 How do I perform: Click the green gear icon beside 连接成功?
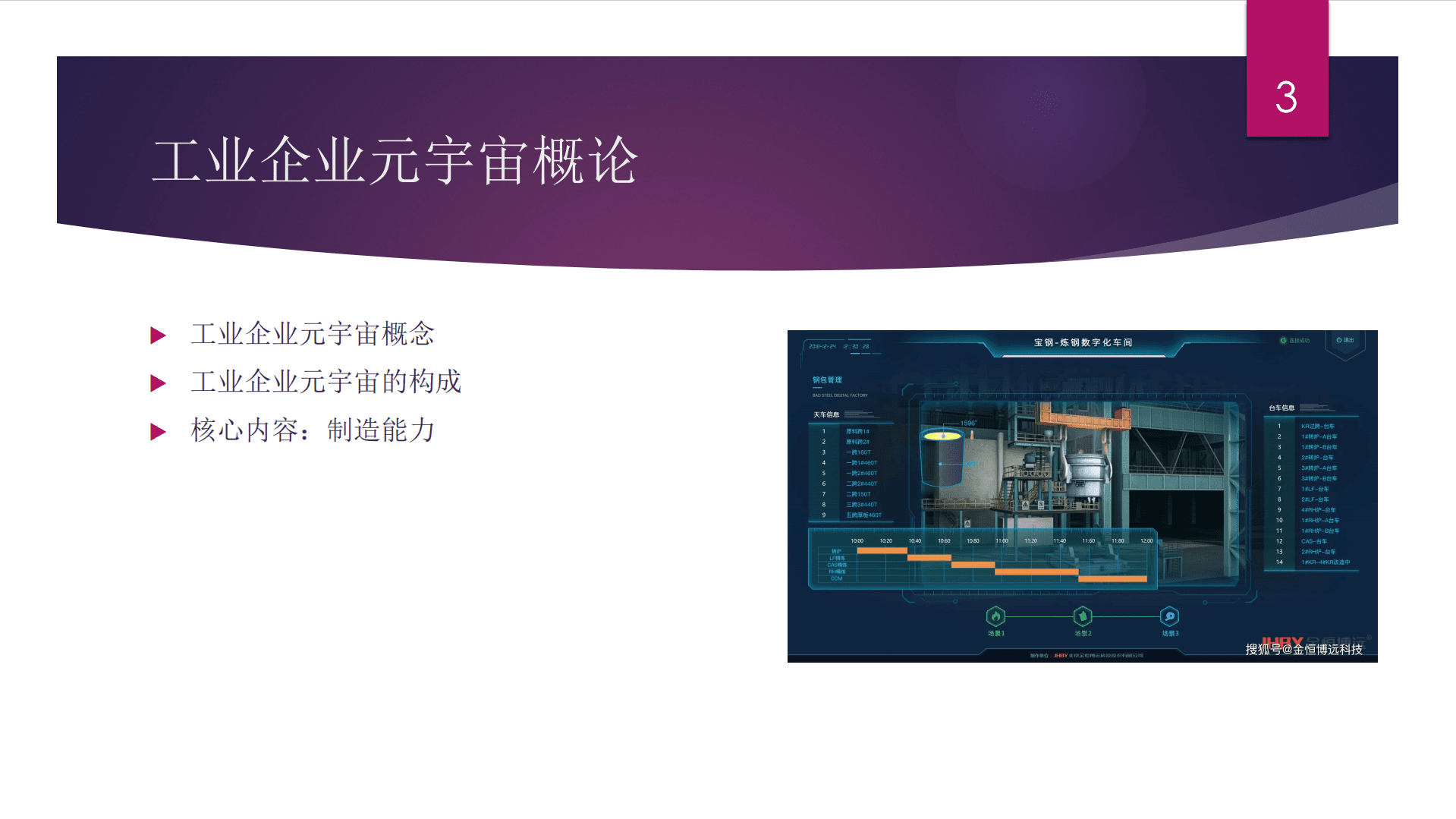pos(1282,340)
